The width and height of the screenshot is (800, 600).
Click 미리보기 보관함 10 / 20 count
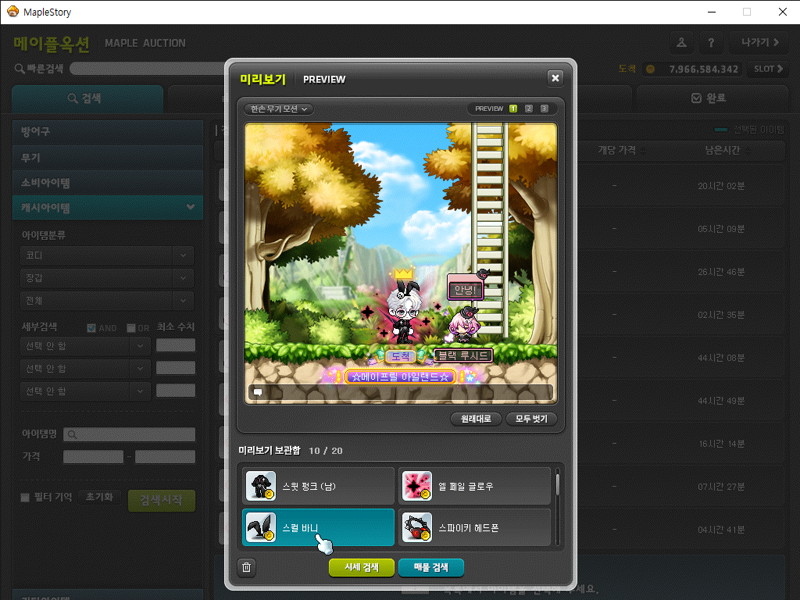point(290,451)
